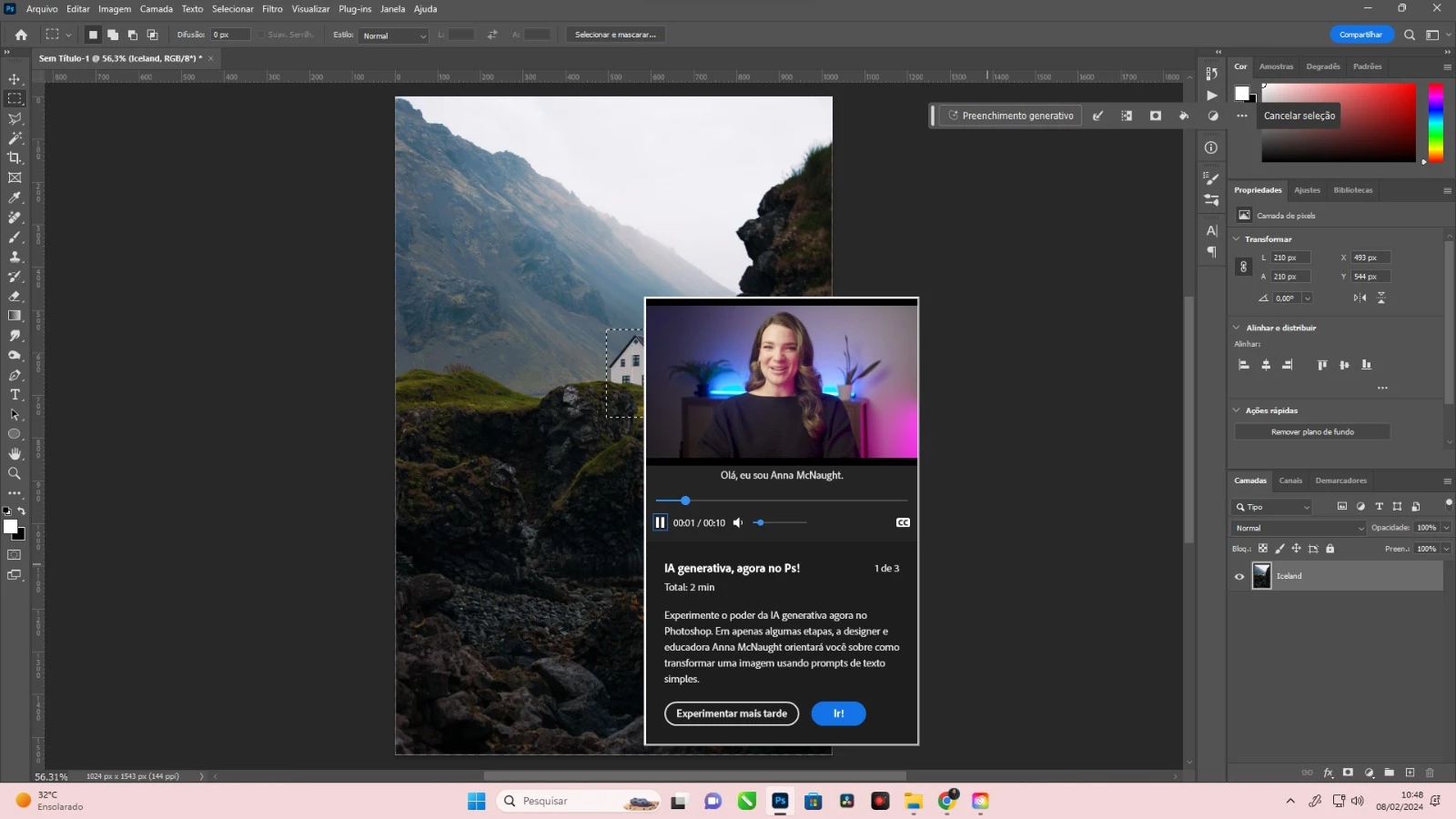Click the add to selection icon
The image size is (1456, 819).
(113, 35)
